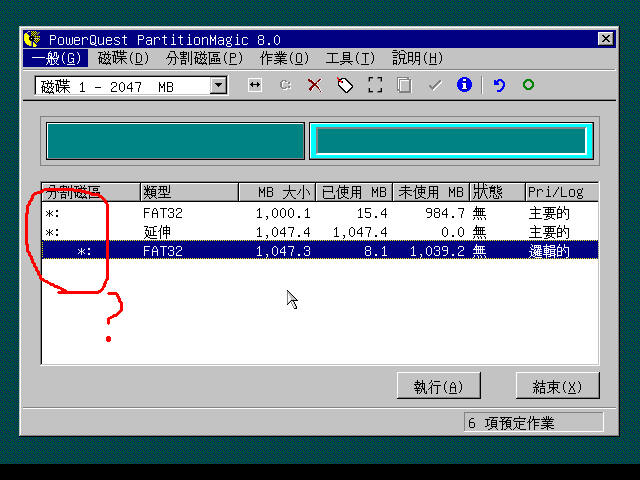This screenshot has width=640, height=480.
Task: Open the 分割磁區(P) menu
Action: 204,58
